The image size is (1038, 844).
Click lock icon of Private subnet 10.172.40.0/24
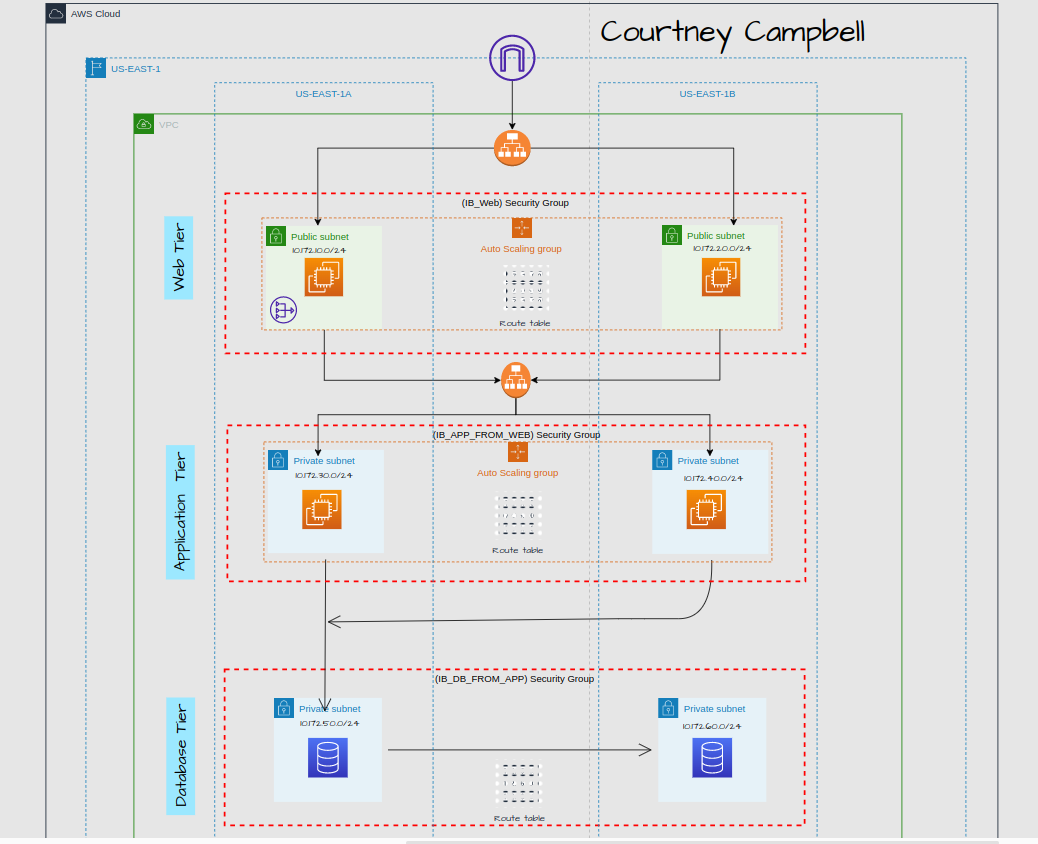pyautogui.click(x=662, y=460)
